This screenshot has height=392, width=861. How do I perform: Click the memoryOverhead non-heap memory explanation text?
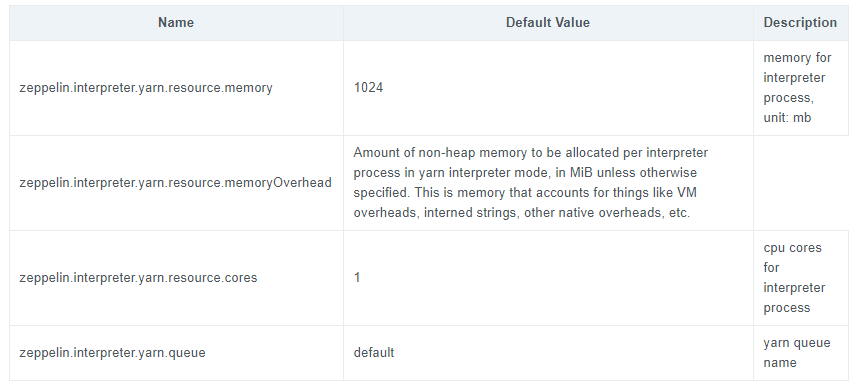pyautogui.click(x=530, y=183)
